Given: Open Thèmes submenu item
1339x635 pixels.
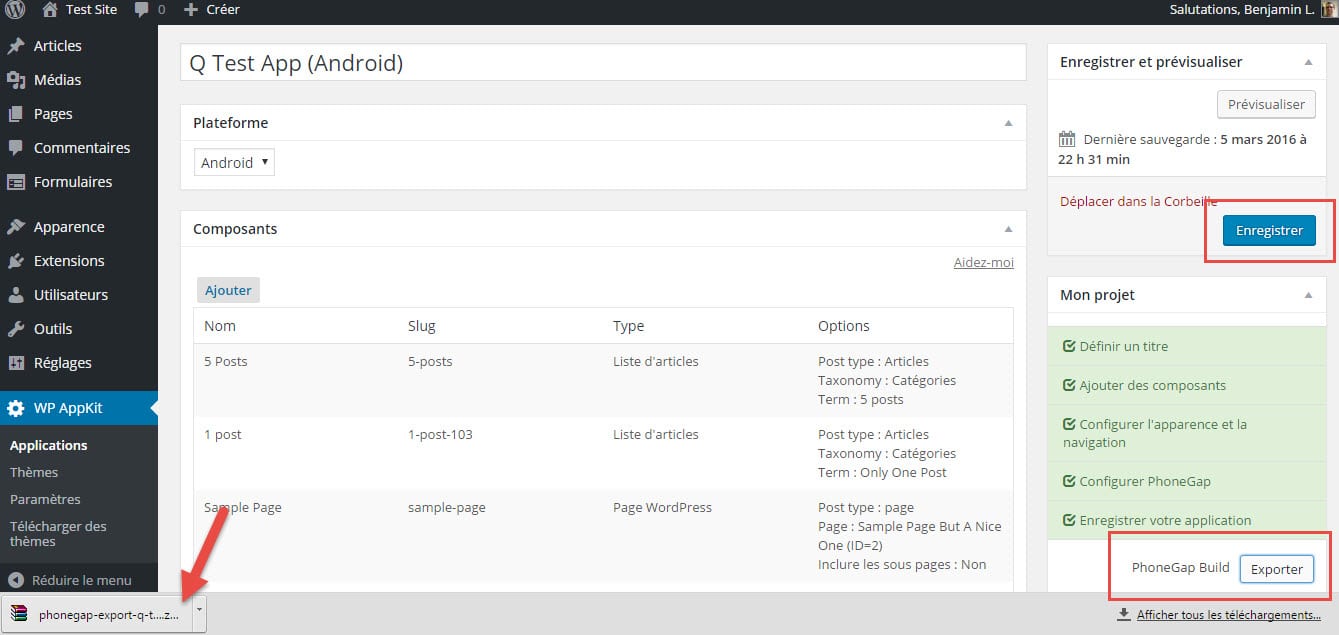Looking at the screenshot, I should [x=34, y=472].
